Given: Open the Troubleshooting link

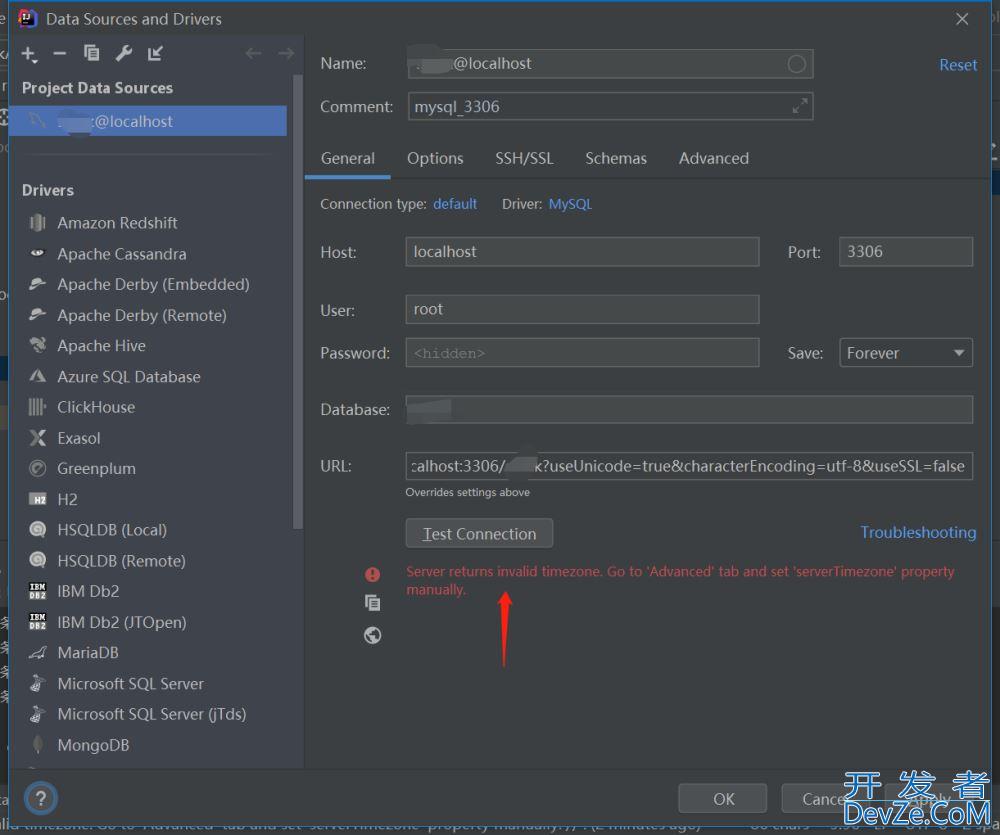Looking at the screenshot, I should coord(918,533).
